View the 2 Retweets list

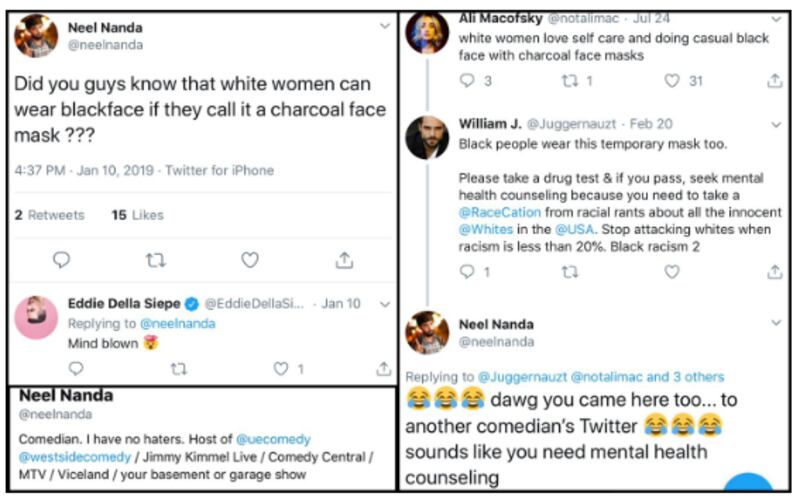click(x=50, y=215)
